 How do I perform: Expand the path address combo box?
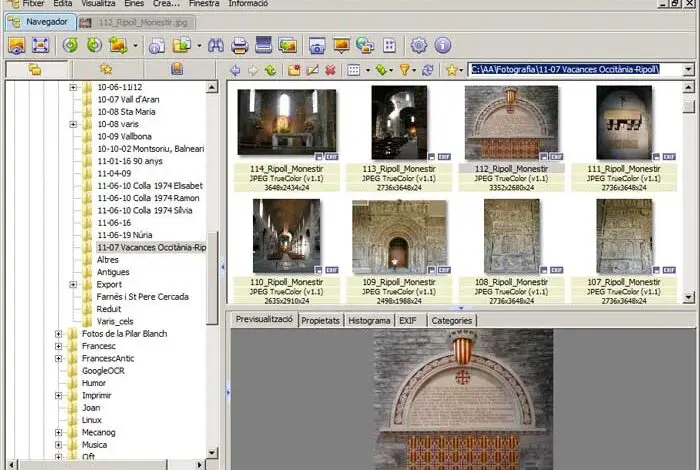click(x=688, y=70)
